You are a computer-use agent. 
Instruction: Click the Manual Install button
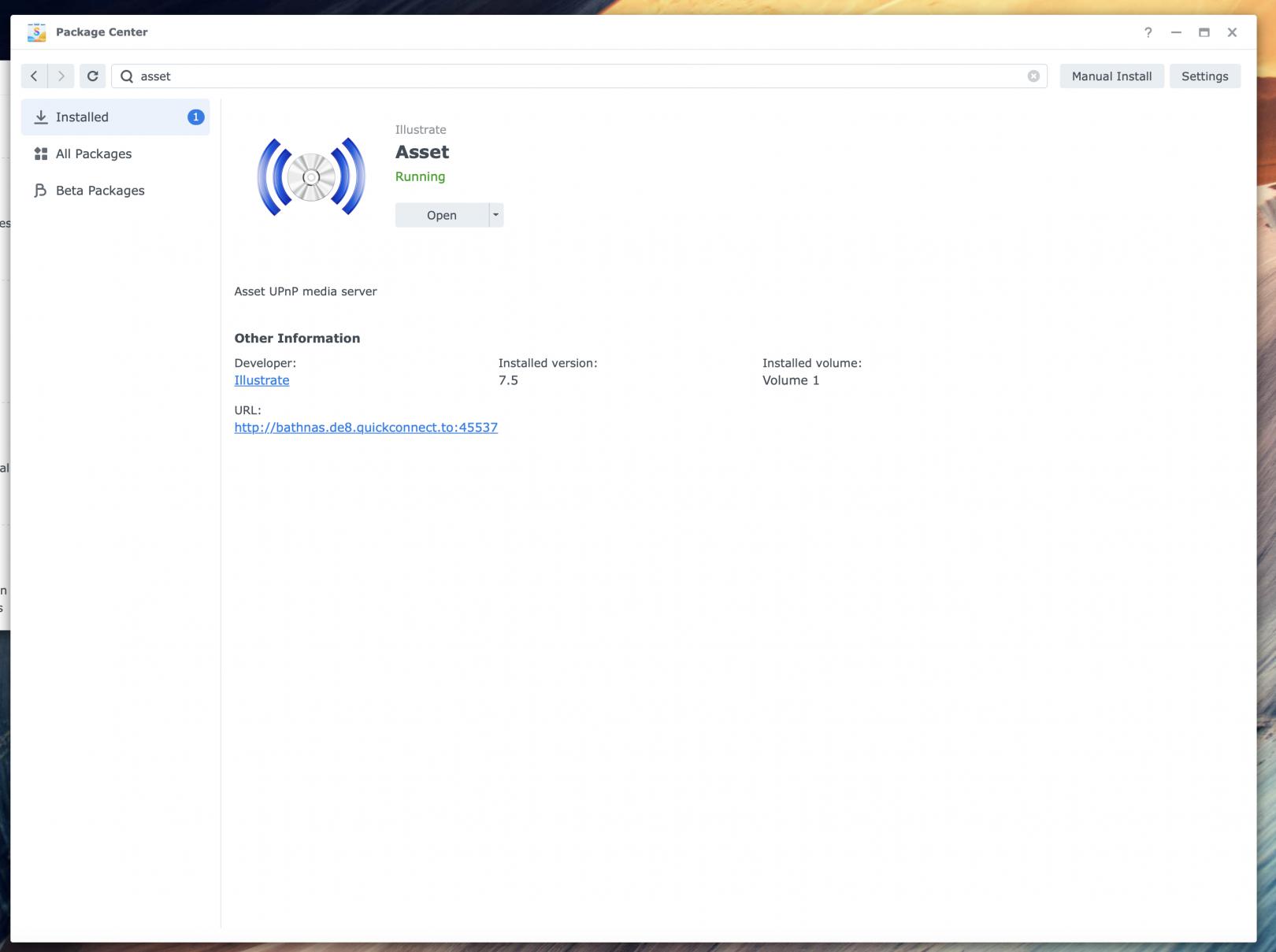pyautogui.click(x=1111, y=76)
